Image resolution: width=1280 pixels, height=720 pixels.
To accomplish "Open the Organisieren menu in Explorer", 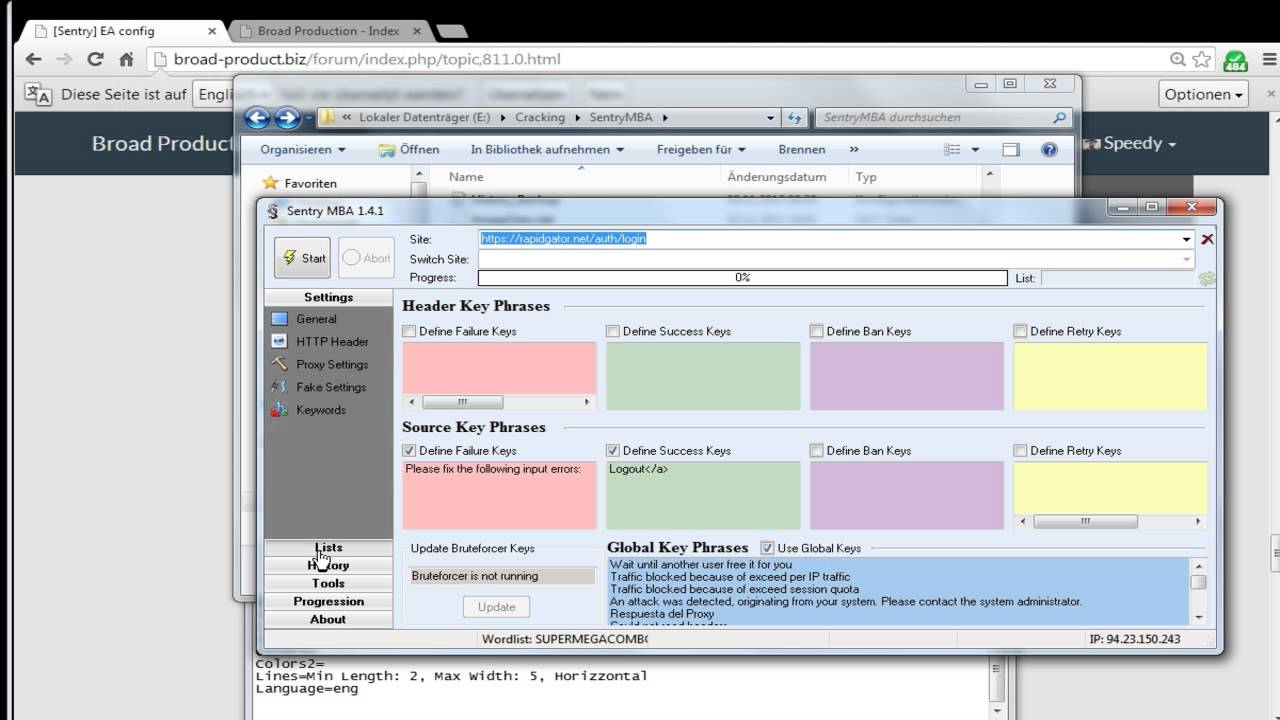I will 302,149.
